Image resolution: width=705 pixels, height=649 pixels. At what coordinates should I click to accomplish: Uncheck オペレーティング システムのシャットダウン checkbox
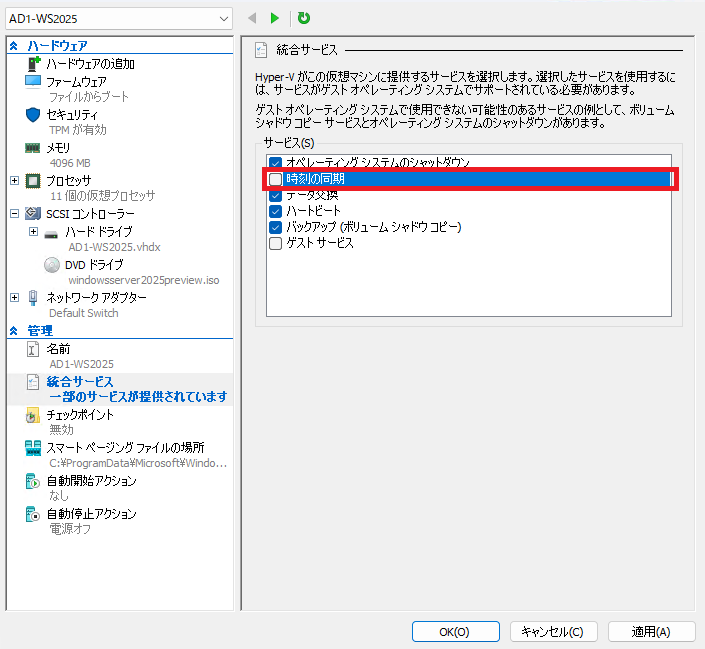pyautogui.click(x=275, y=162)
